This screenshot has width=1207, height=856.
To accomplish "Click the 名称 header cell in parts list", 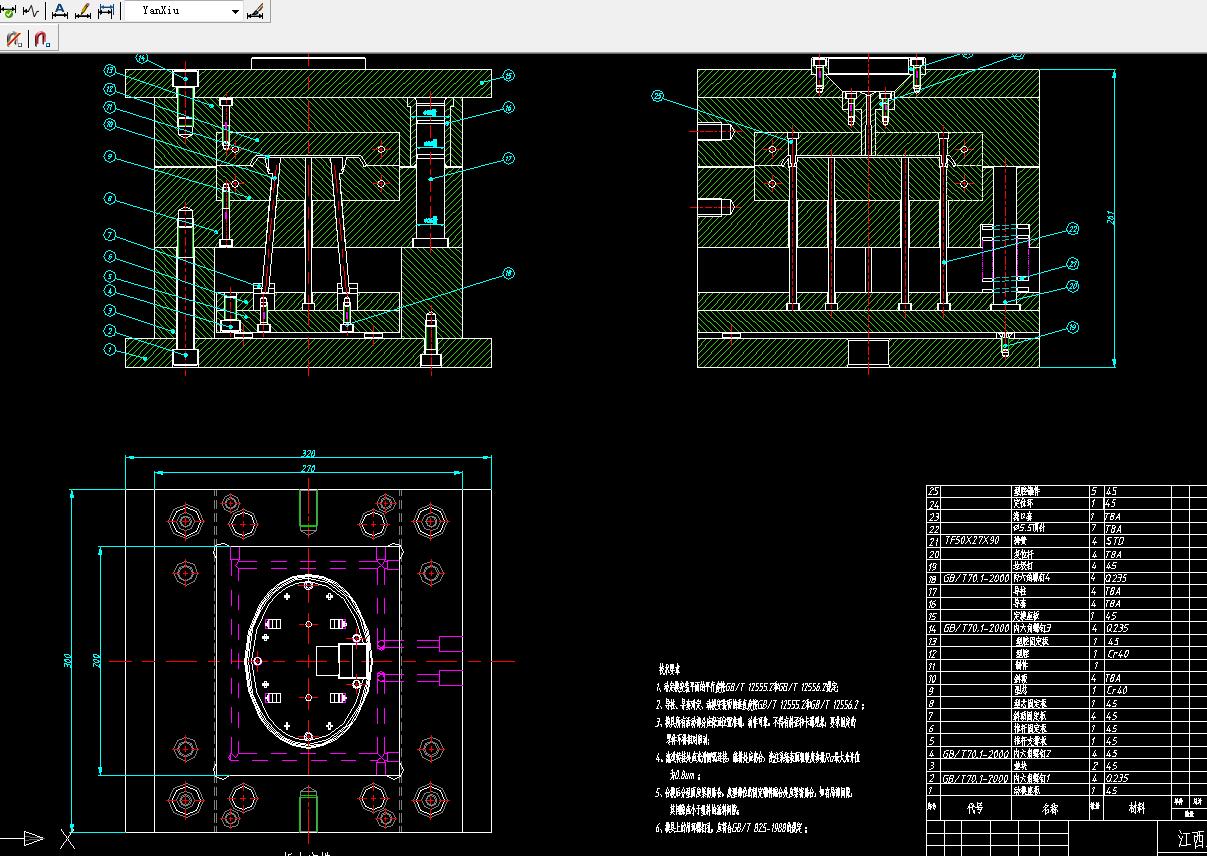I will 1050,806.
